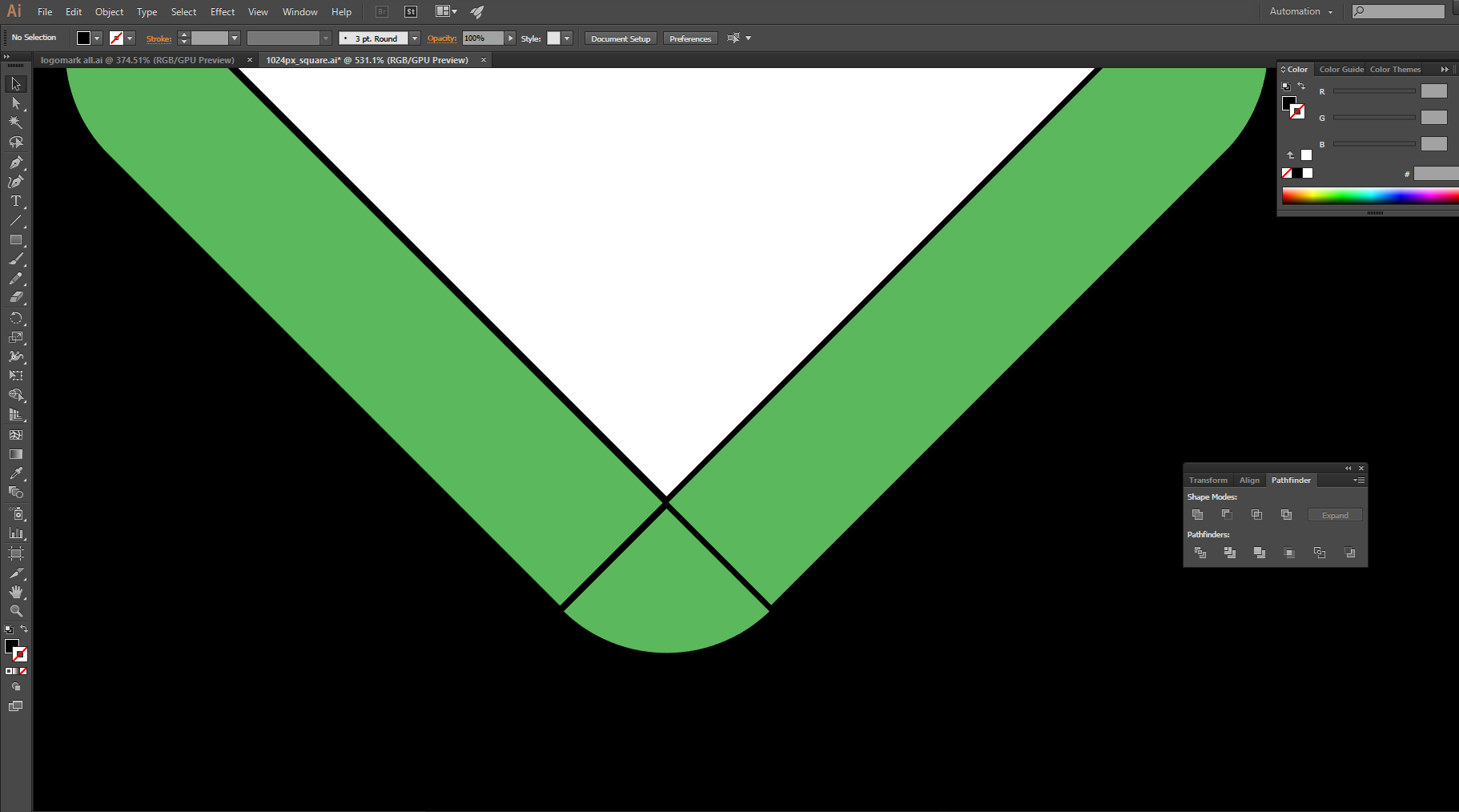Click the hex color input field
The width and height of the screenshot is (1459, 812).
coord(1436,174)
